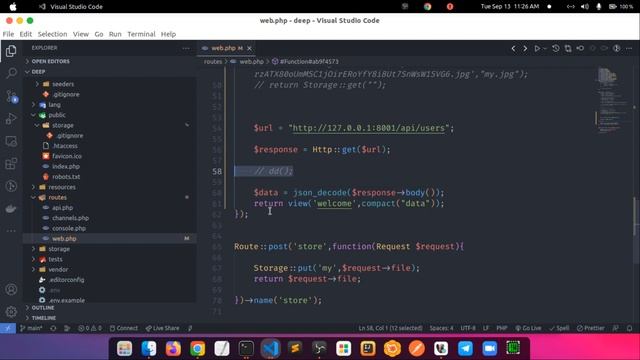This screenshot has width=640, height=360.
Task: Change language mode PHP in status bar
Action: [502, 328]
